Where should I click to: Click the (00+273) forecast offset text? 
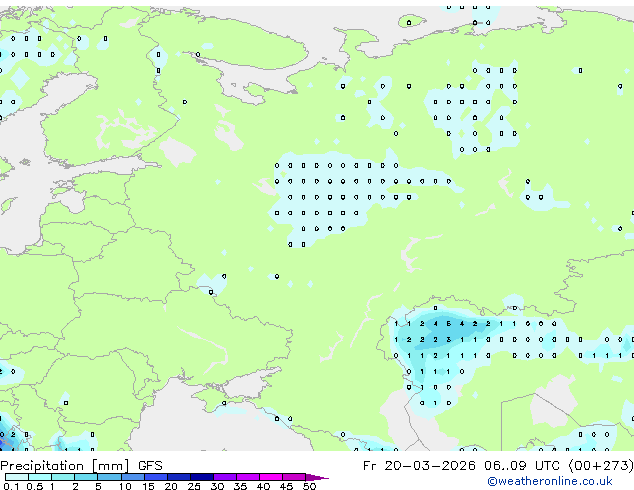tap(601, 466)
